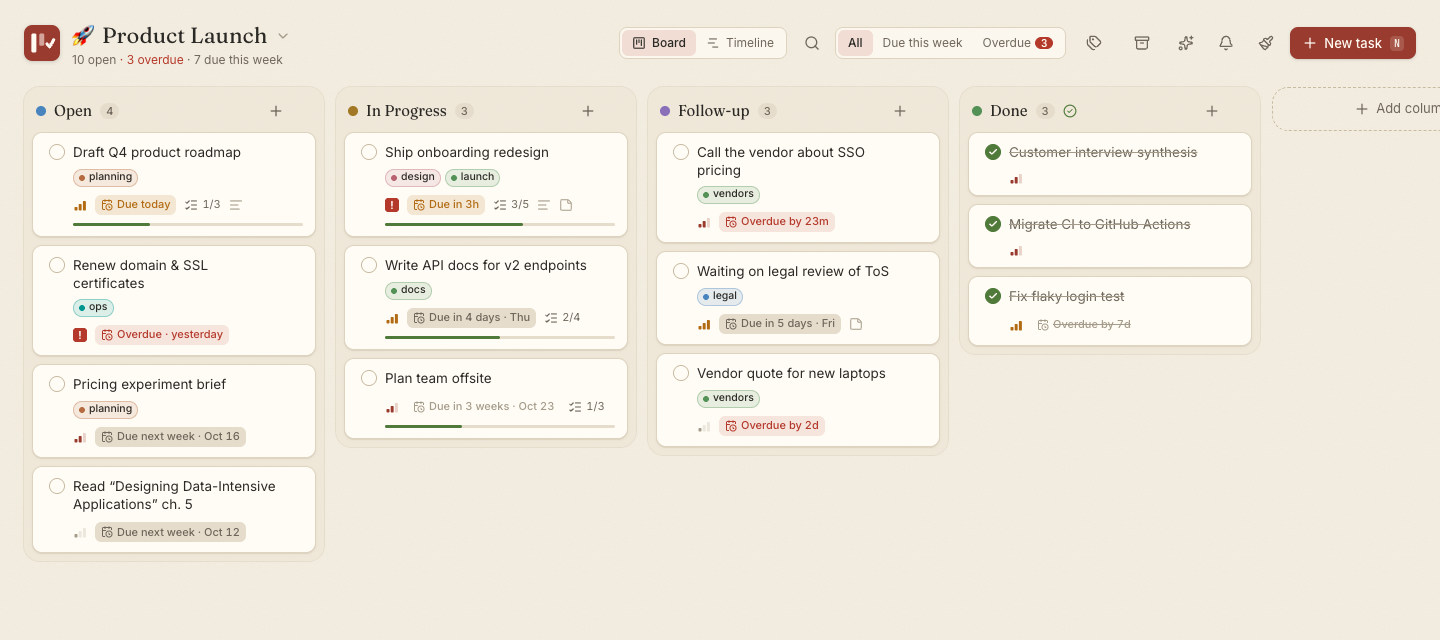1440x640 pixels.
Task: Click priority bars on Write API docs card
Action: (x=392, y=318)
